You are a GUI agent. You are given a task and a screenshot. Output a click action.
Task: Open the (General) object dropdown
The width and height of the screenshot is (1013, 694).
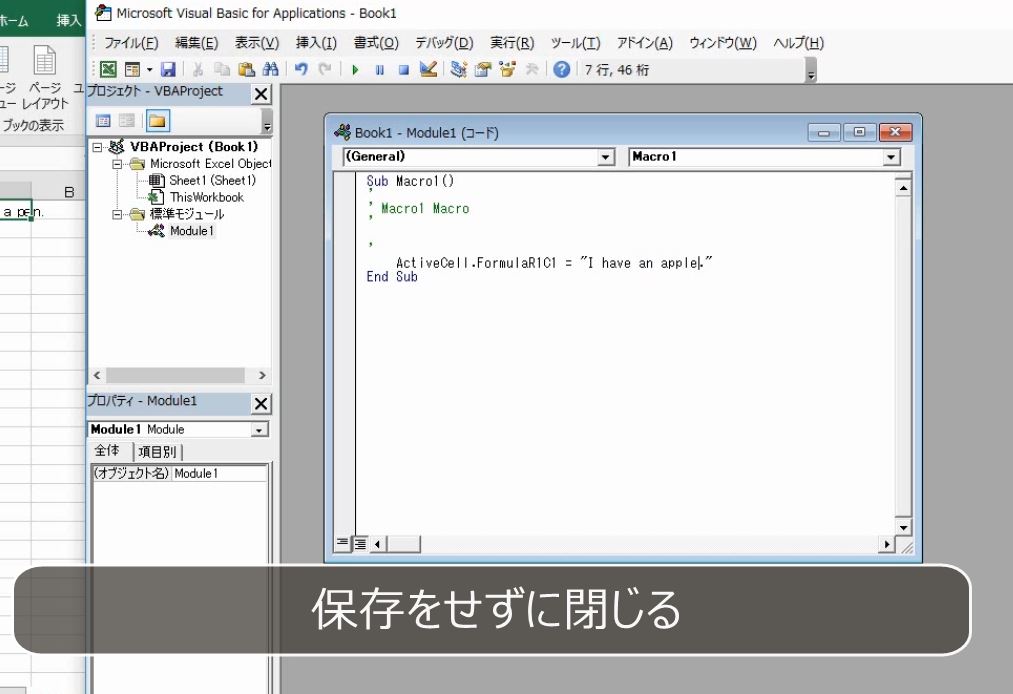[605, 157]
